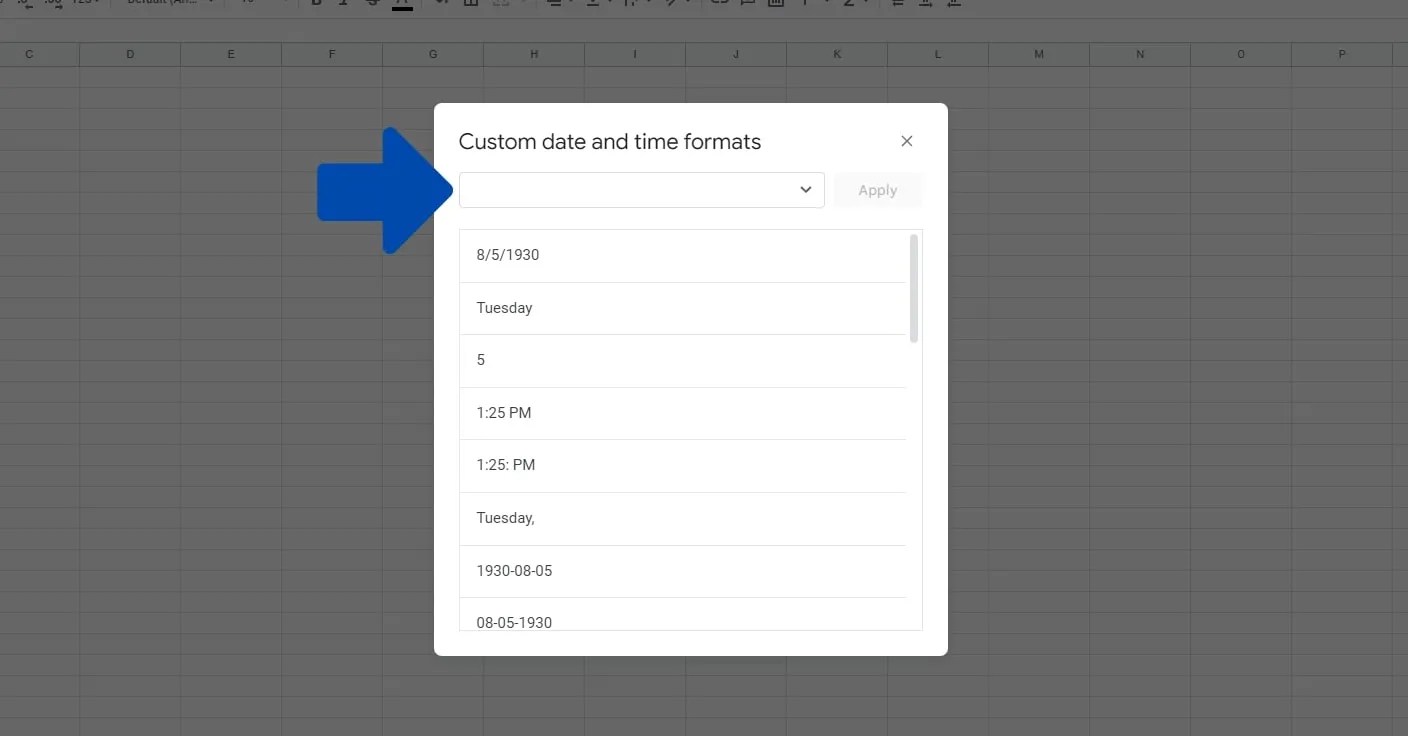Open the borders tool
This screenshot has height=736, width=1408.
coord(470,3)
